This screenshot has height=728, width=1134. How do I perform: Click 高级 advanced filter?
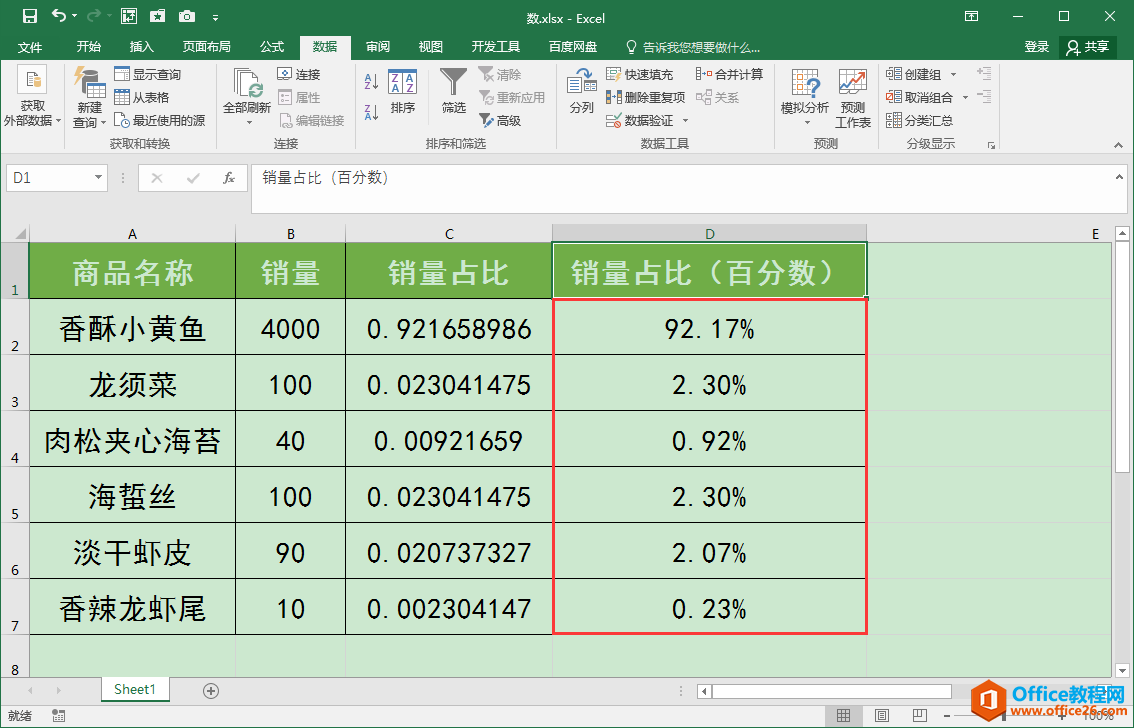click(x=500, y=121)
